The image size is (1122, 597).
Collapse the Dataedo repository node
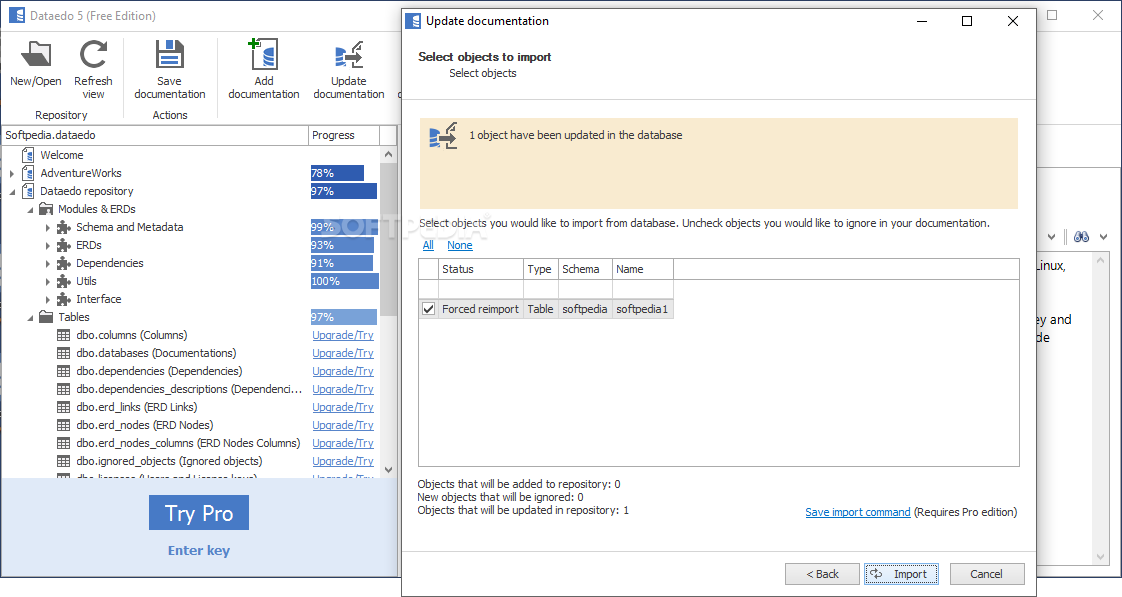pos(11,191)
